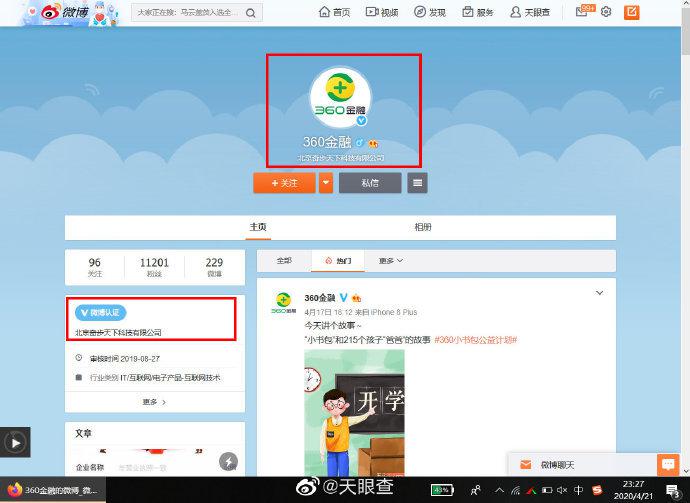Click the post author's 360金融 avatar

(283, 302)
